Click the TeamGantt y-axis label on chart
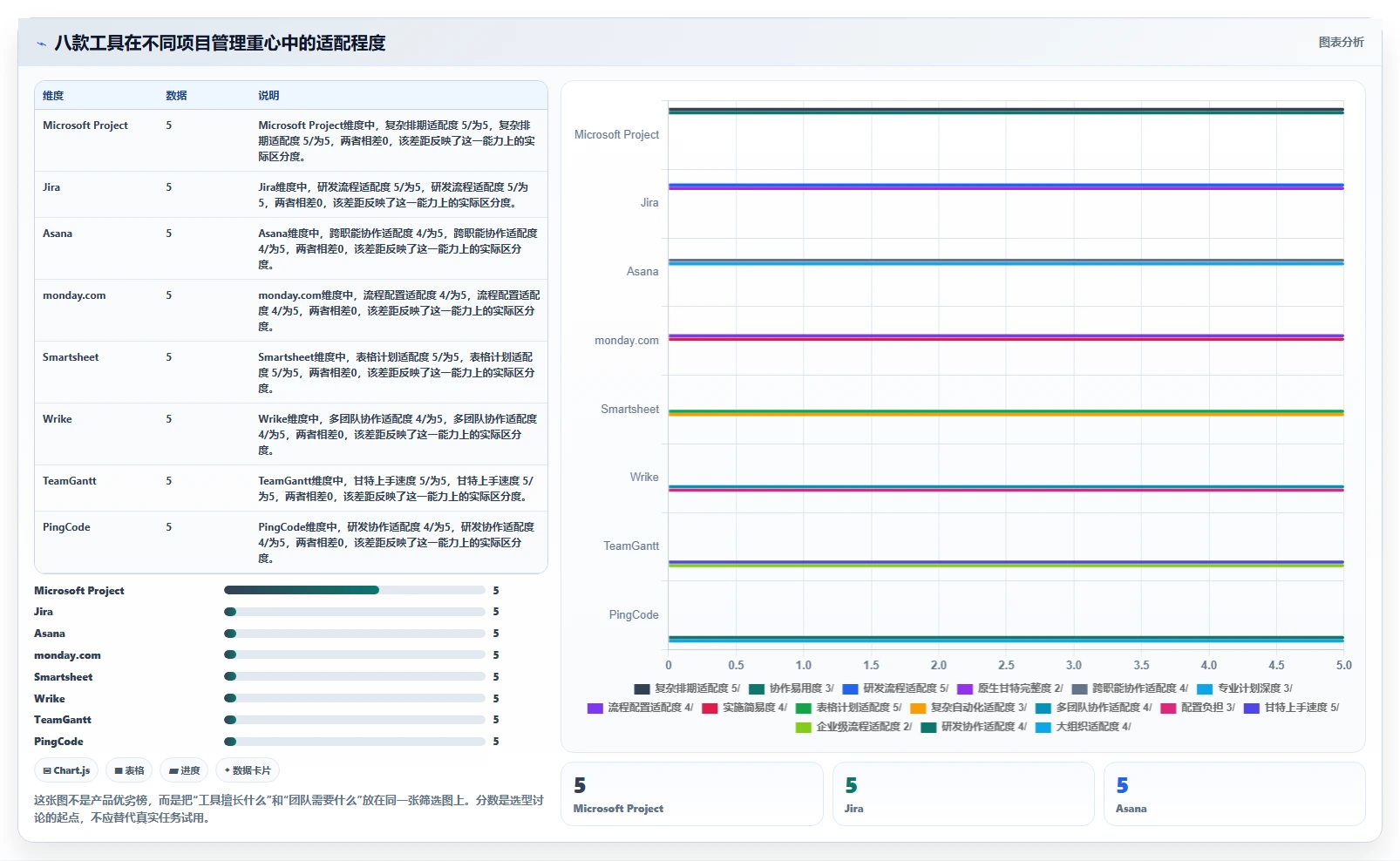This screenshot has height=861, width=1400. pyautogui.click(x=631, y=546)
